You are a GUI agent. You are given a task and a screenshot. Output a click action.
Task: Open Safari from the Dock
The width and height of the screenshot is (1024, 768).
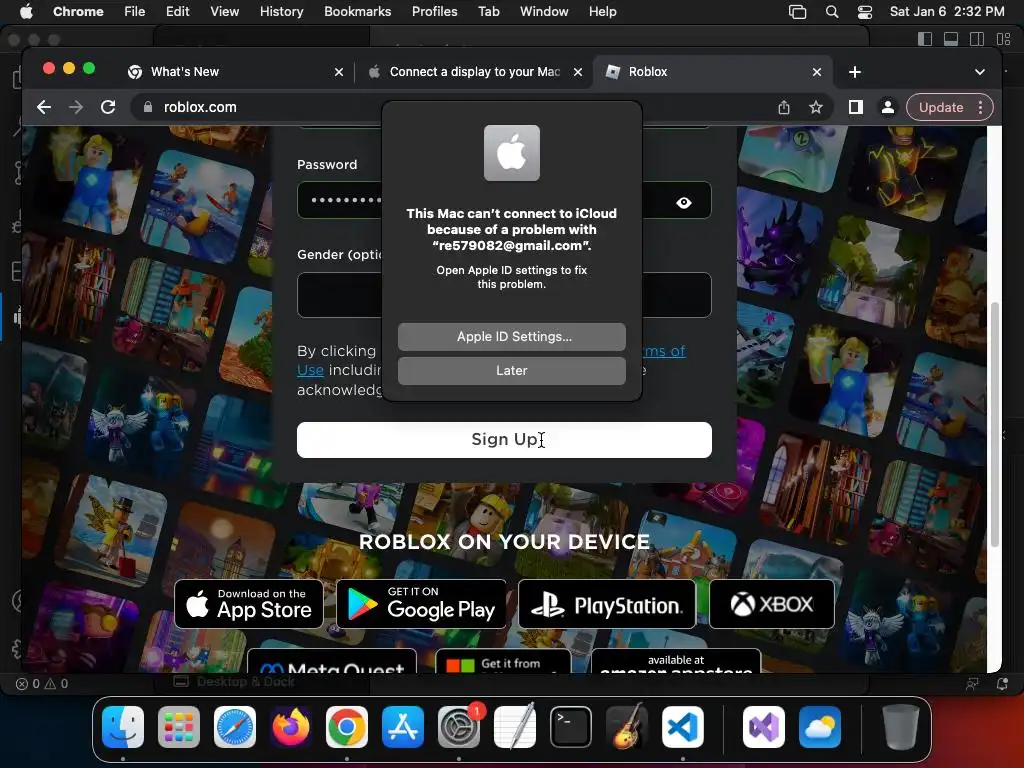point(235,727)
